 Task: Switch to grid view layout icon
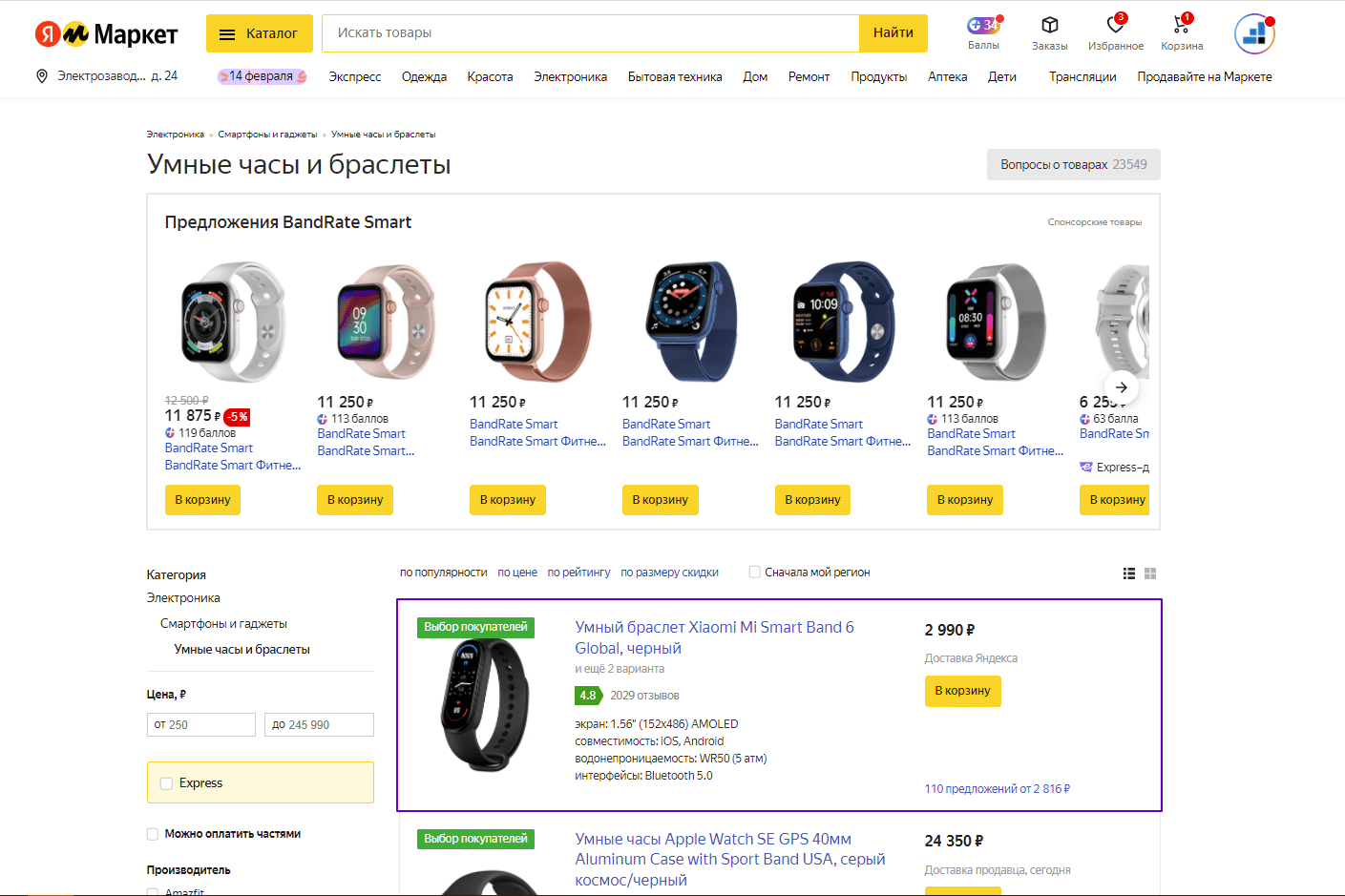1150,573
